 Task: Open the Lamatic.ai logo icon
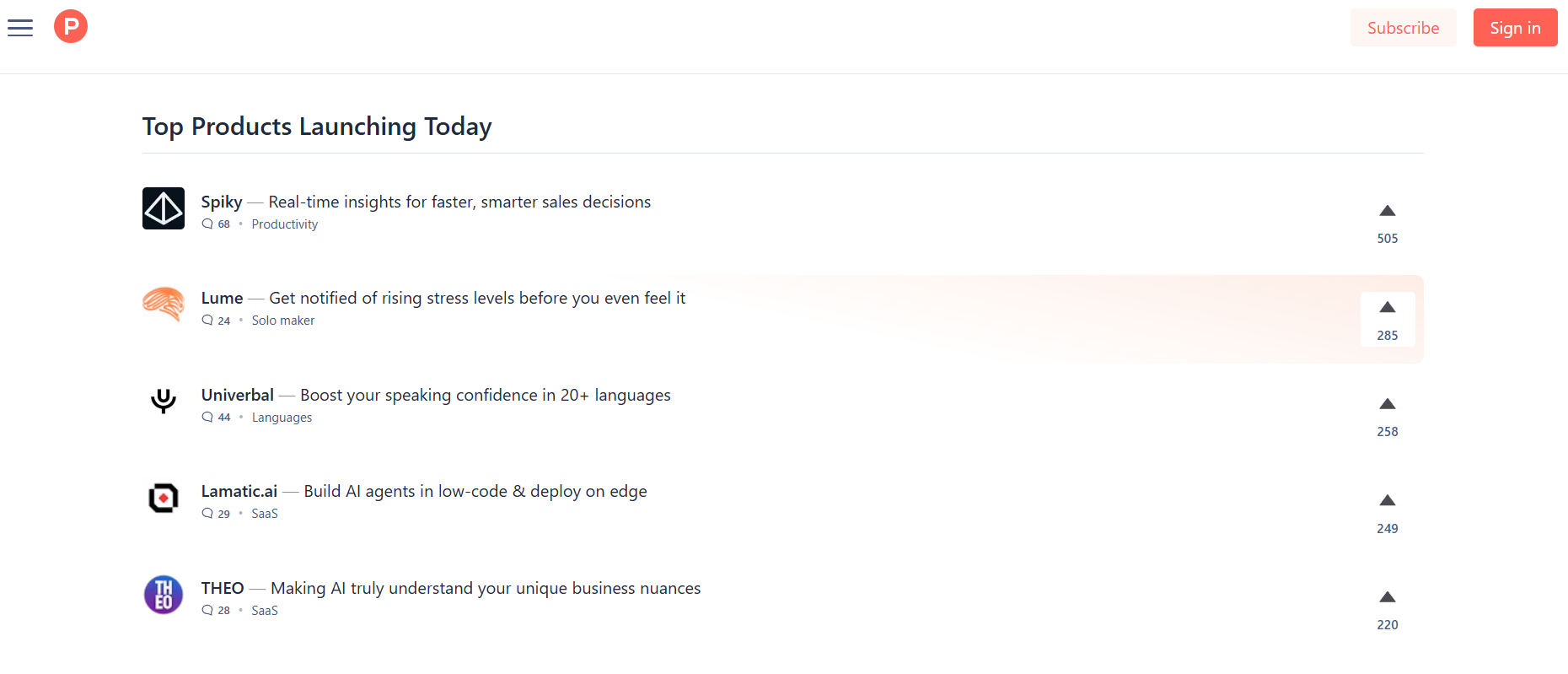point(164,498)
